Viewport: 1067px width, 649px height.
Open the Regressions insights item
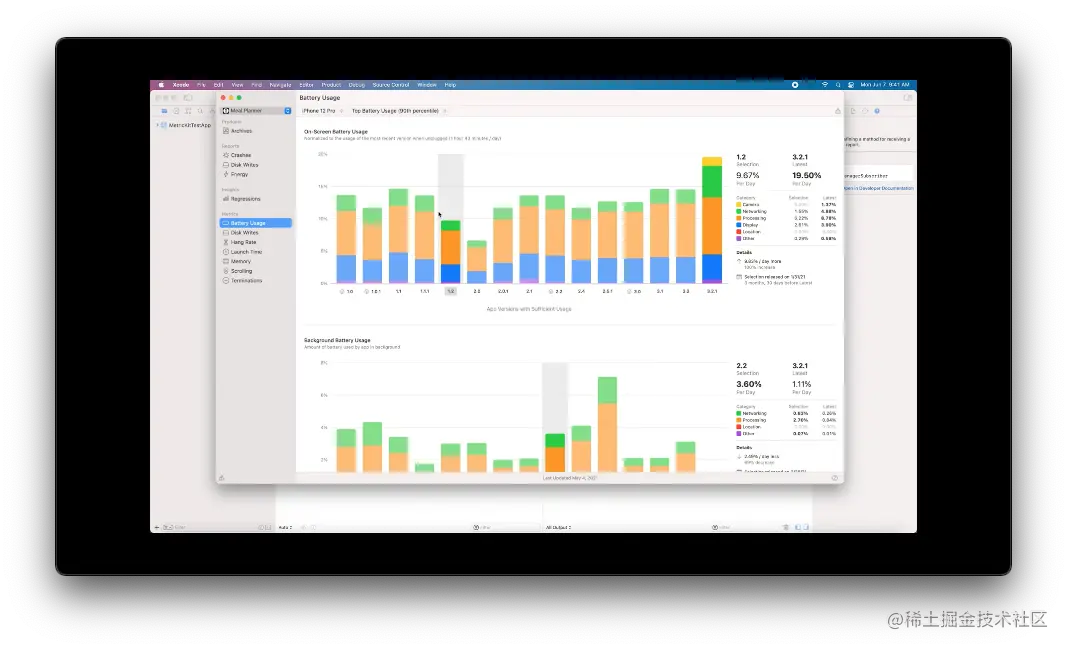point(245,199)
